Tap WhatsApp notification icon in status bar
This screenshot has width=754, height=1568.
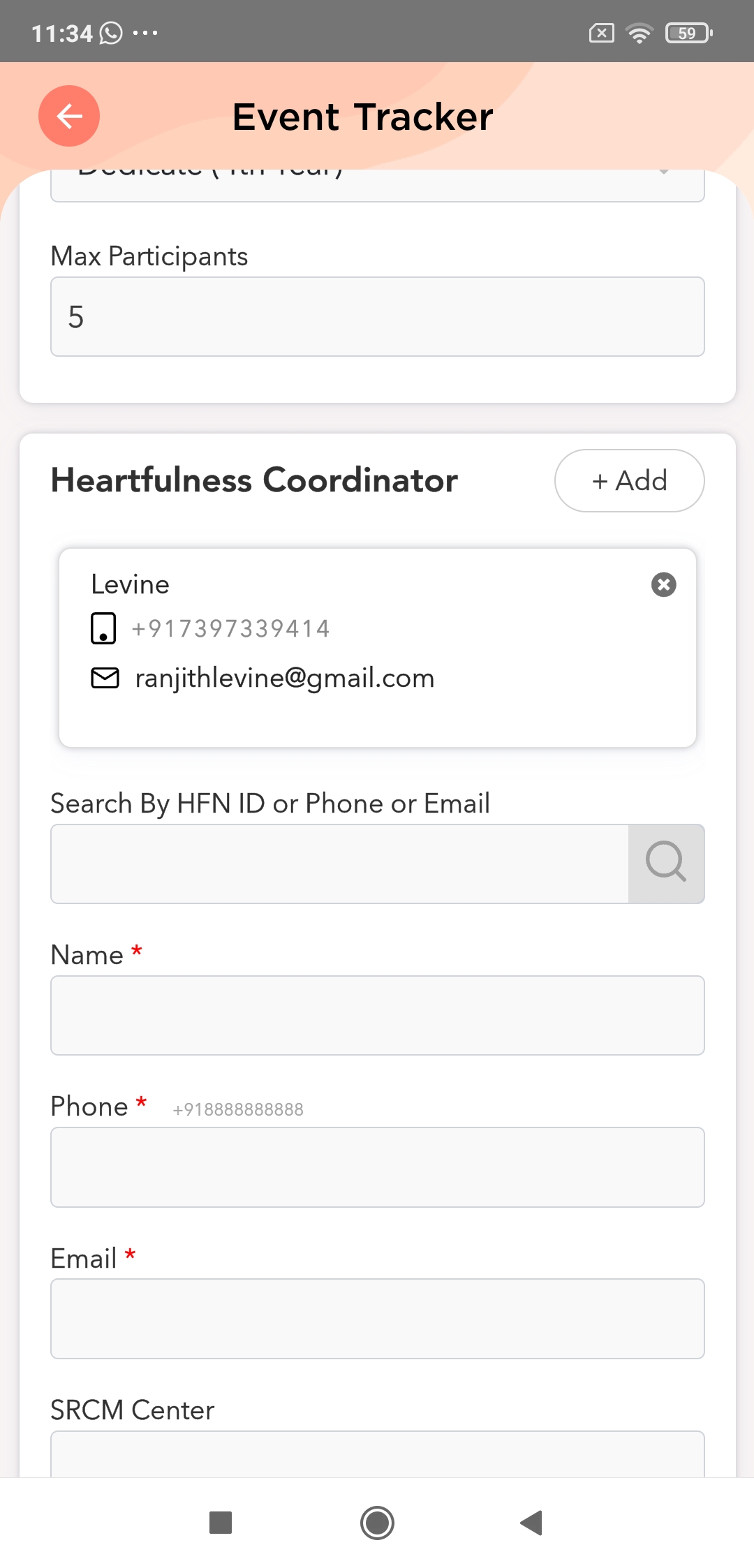(x=111, y=33)
